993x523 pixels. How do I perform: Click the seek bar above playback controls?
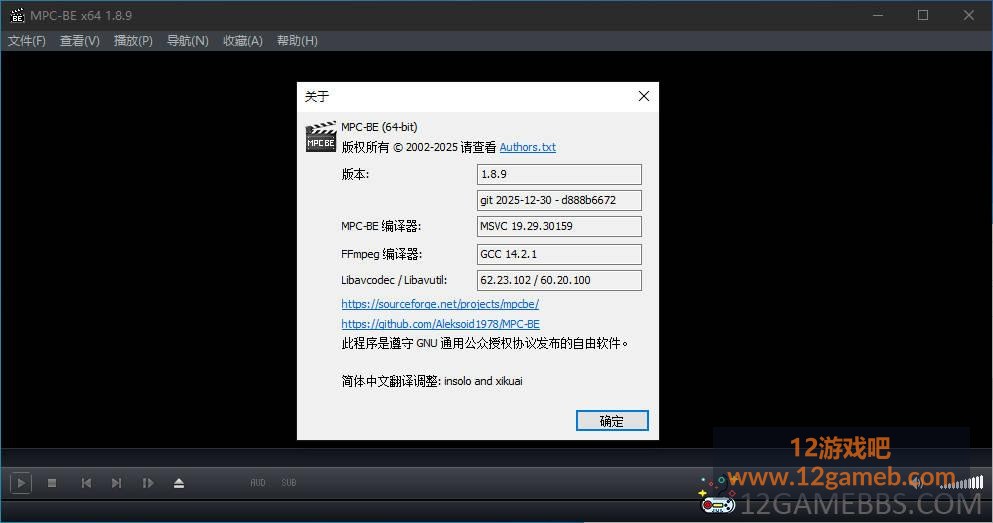click(x=496, y=458)
